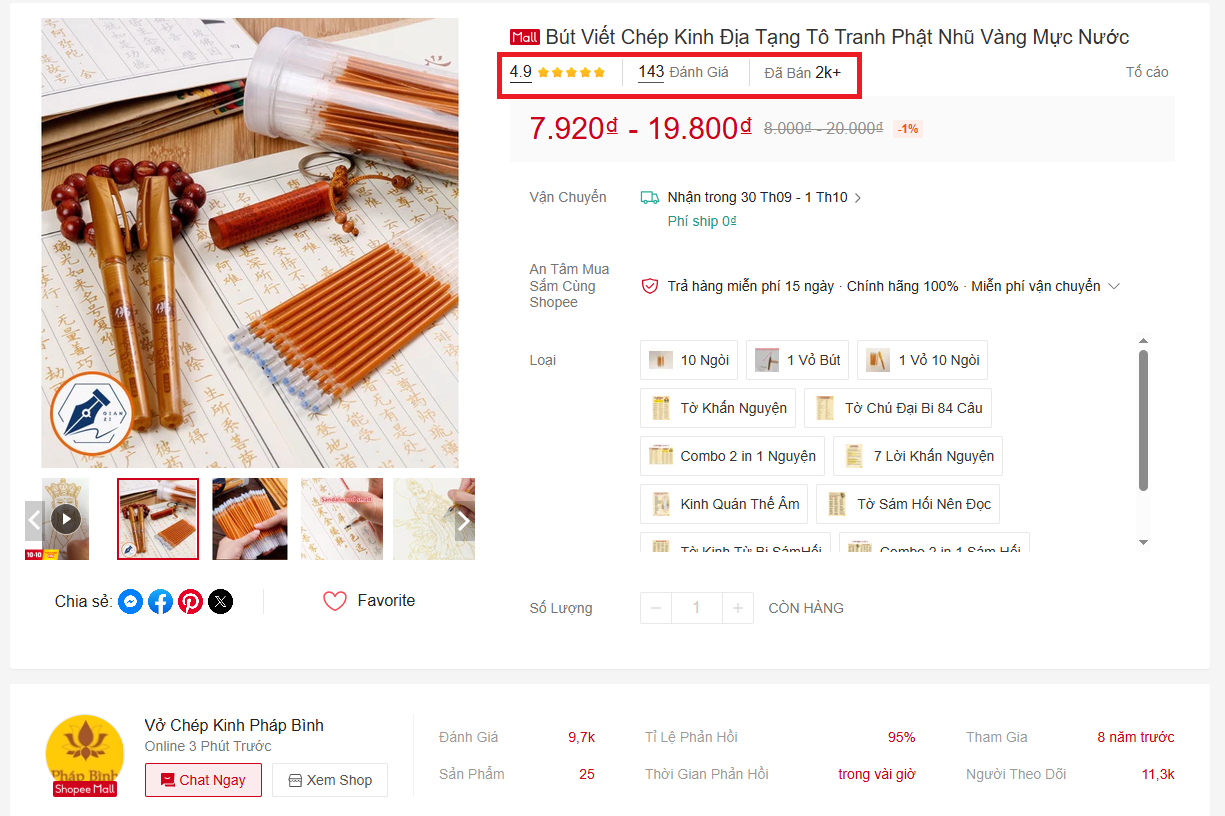Show previous product thumbnails with left arrow
Image resolution: width=1225 pixels, height=816 pixels.
click(x=34, y=520)
